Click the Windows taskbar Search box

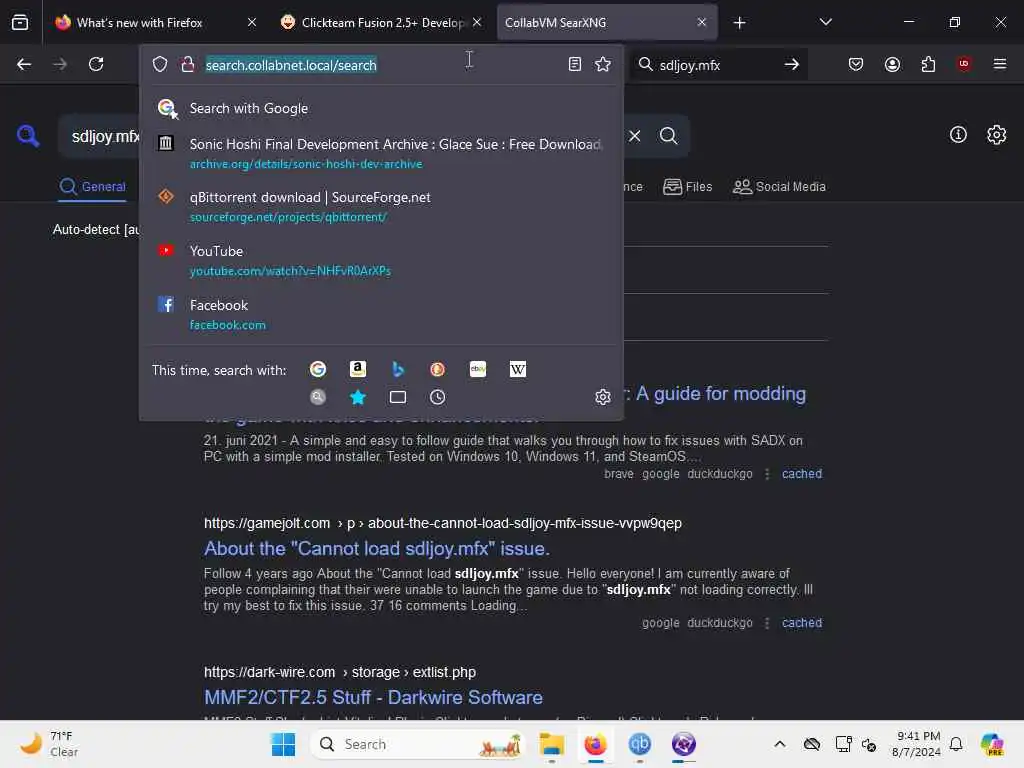click(418, 744)
